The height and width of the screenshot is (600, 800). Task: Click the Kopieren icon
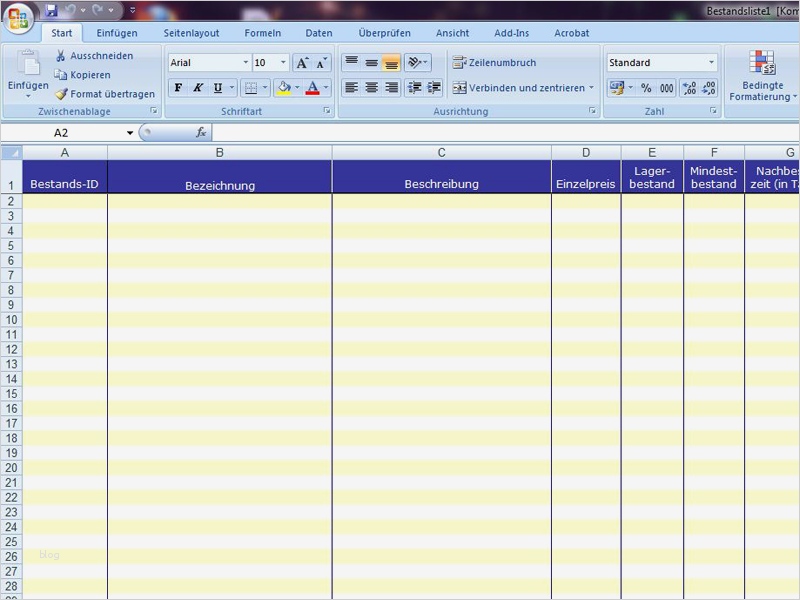[61, 75]
